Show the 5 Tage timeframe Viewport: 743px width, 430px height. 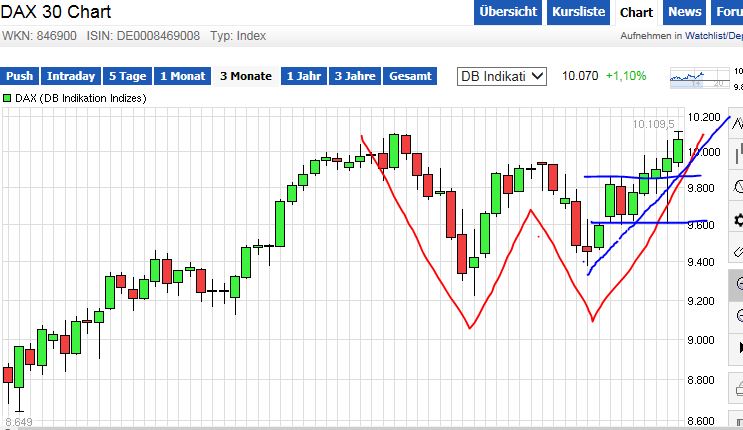coord(127,76)
